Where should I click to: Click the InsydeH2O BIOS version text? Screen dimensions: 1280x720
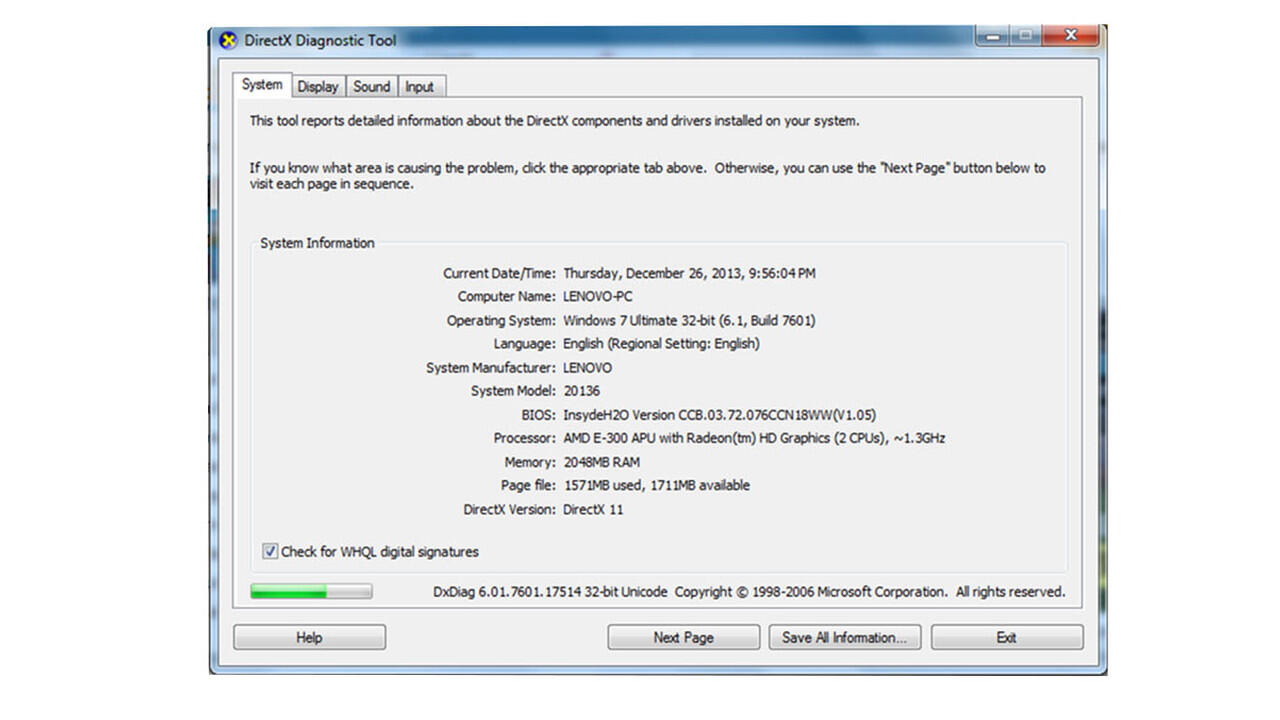point(720,415)
